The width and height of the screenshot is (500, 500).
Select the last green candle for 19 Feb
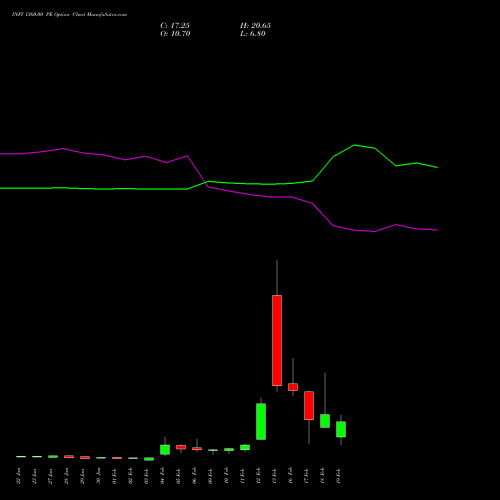[341, 429]
